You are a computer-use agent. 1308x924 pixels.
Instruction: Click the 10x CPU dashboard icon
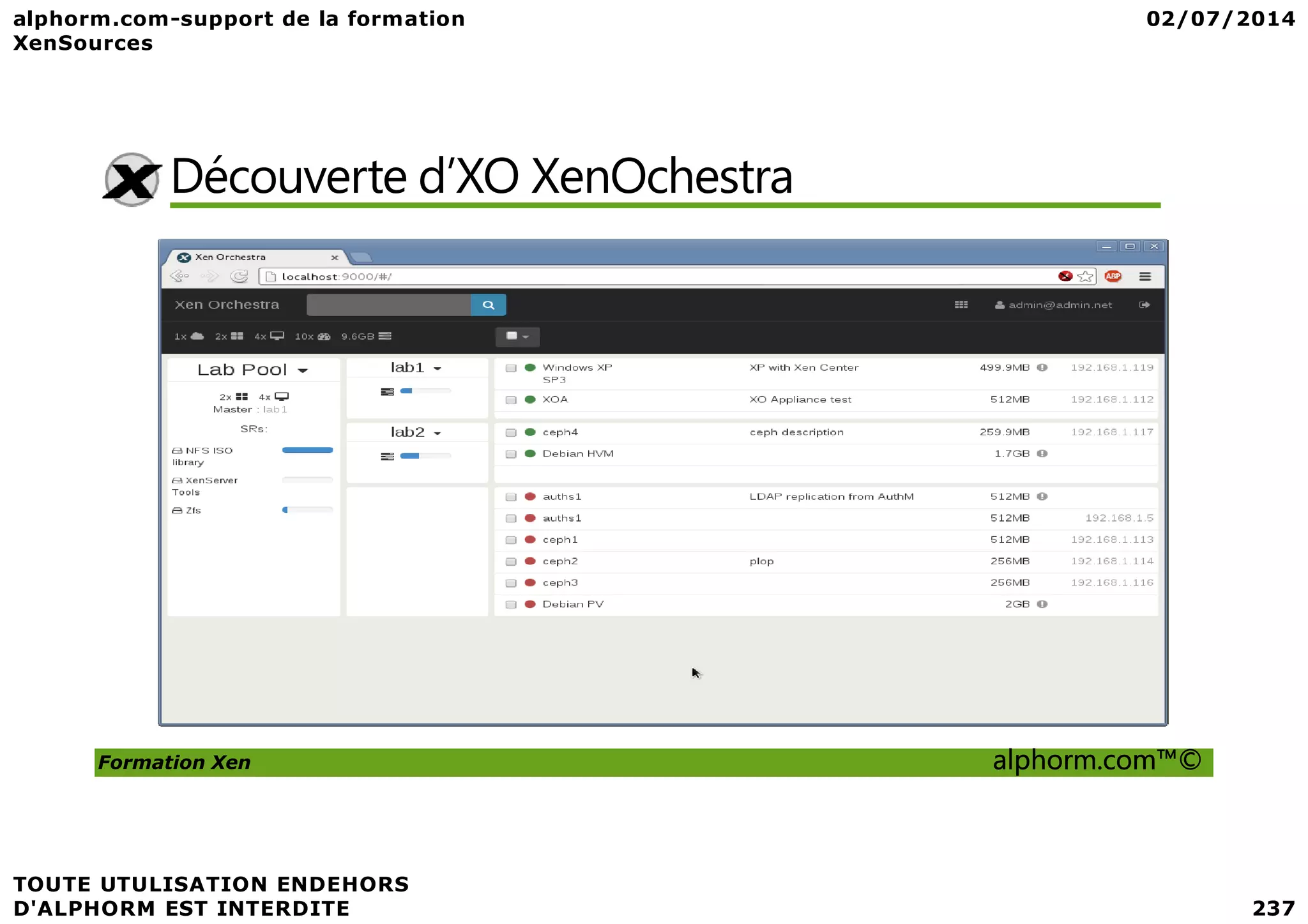pyautogui.click(x=324, y=337)
